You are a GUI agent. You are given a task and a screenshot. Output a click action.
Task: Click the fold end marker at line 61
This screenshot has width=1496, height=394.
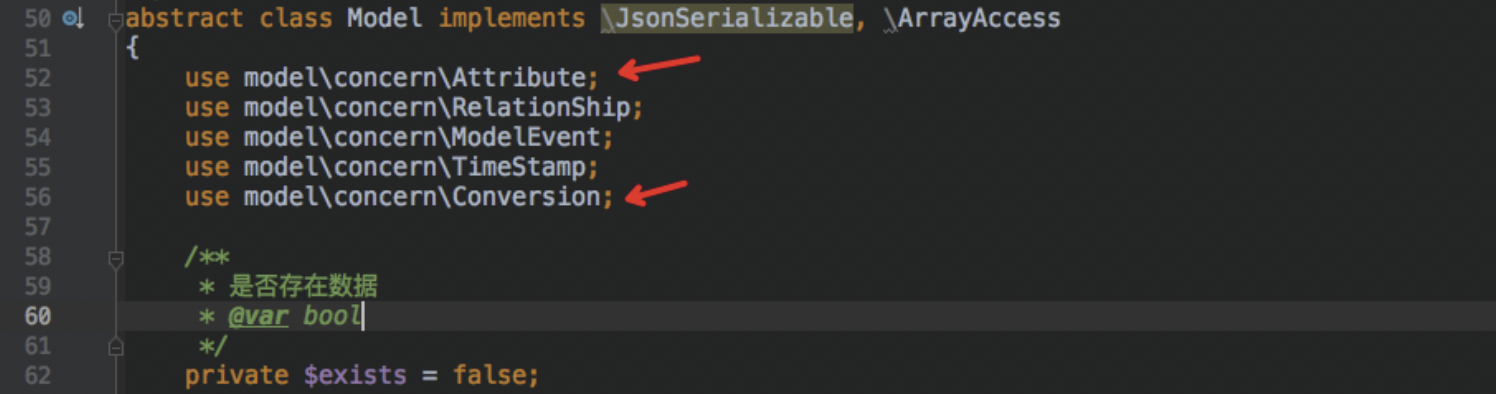(x=116, y=346)
